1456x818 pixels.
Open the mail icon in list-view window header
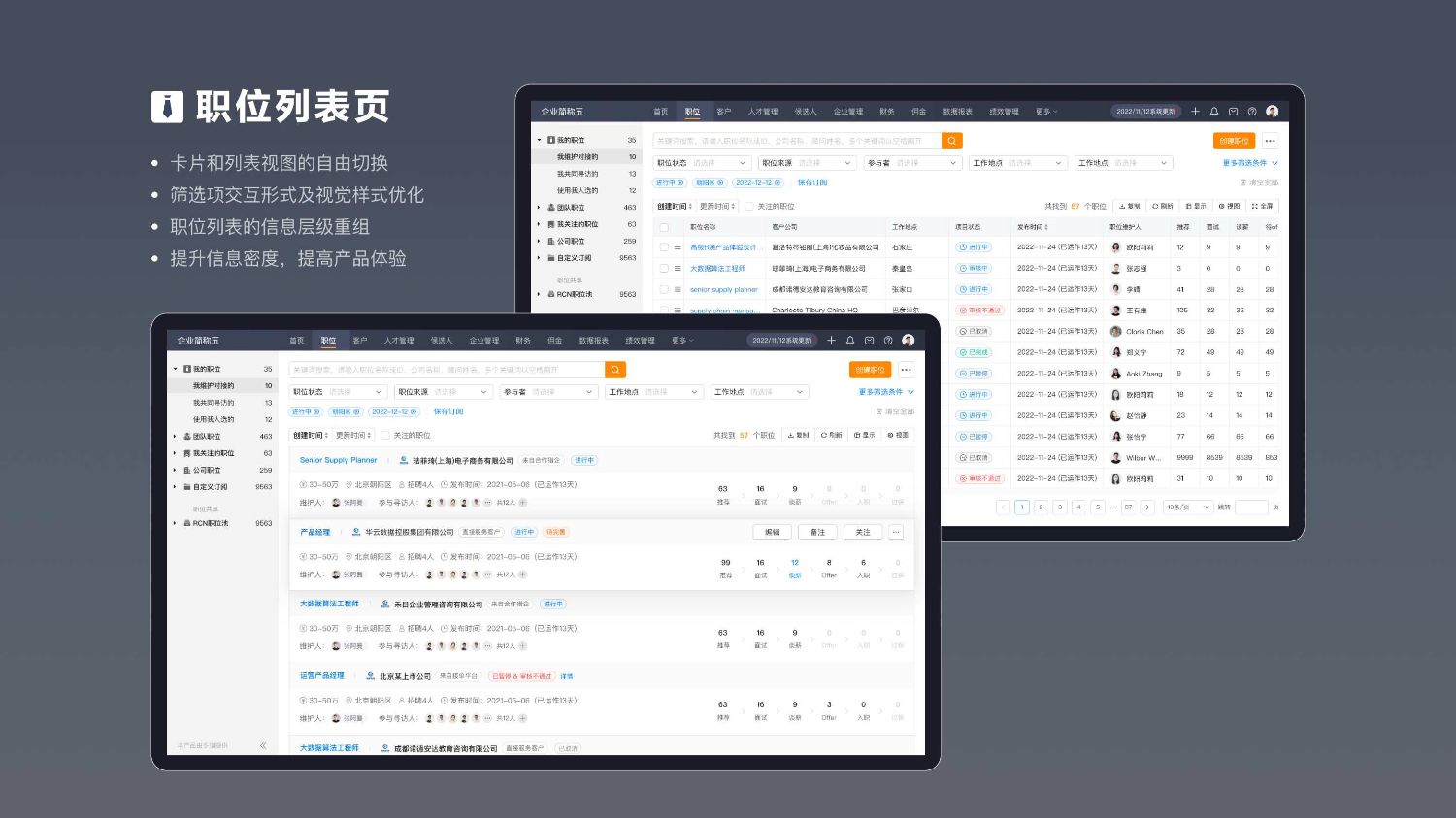tap(1233, 112)
